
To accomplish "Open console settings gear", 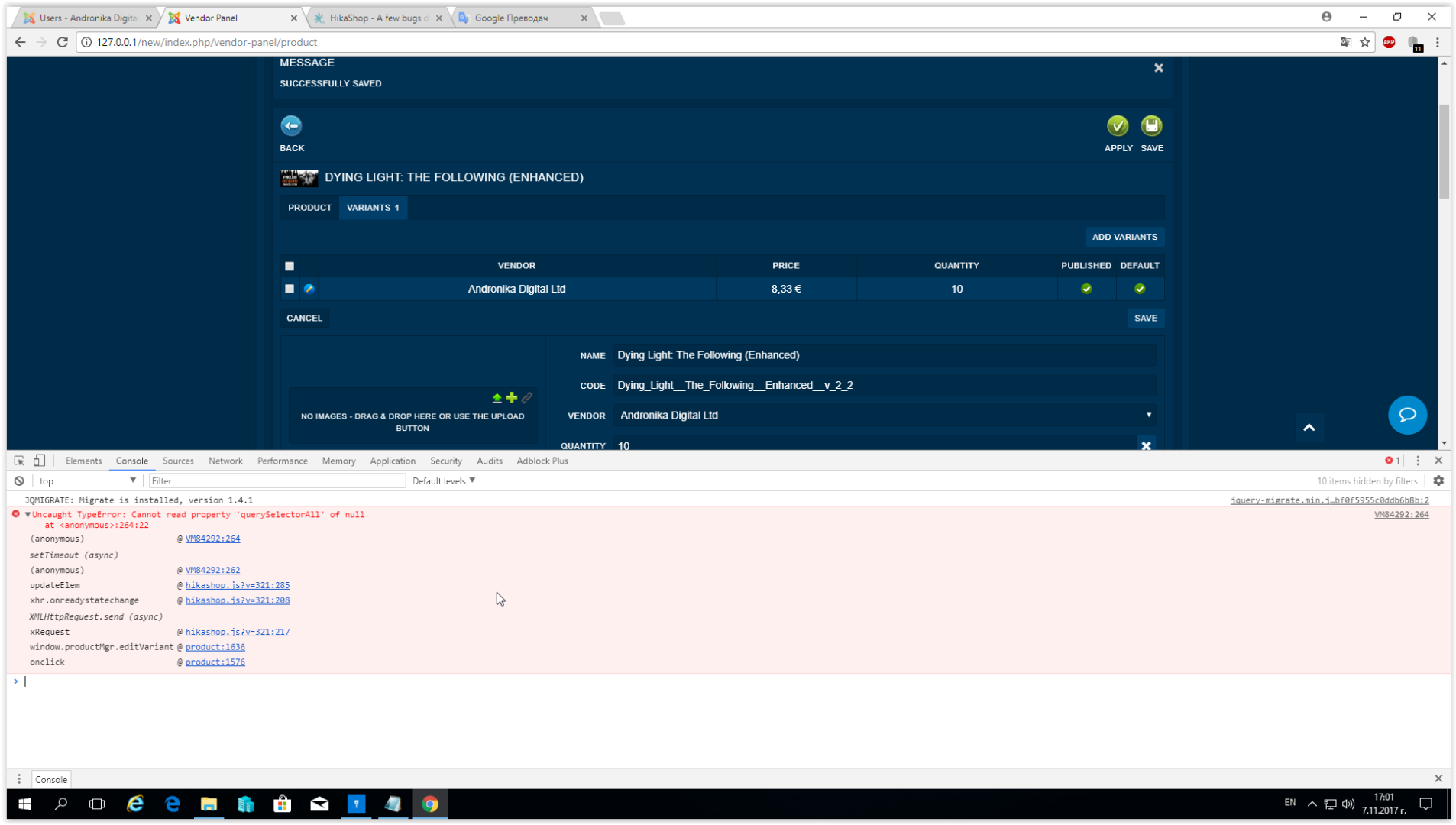I will pos(1438,481).
